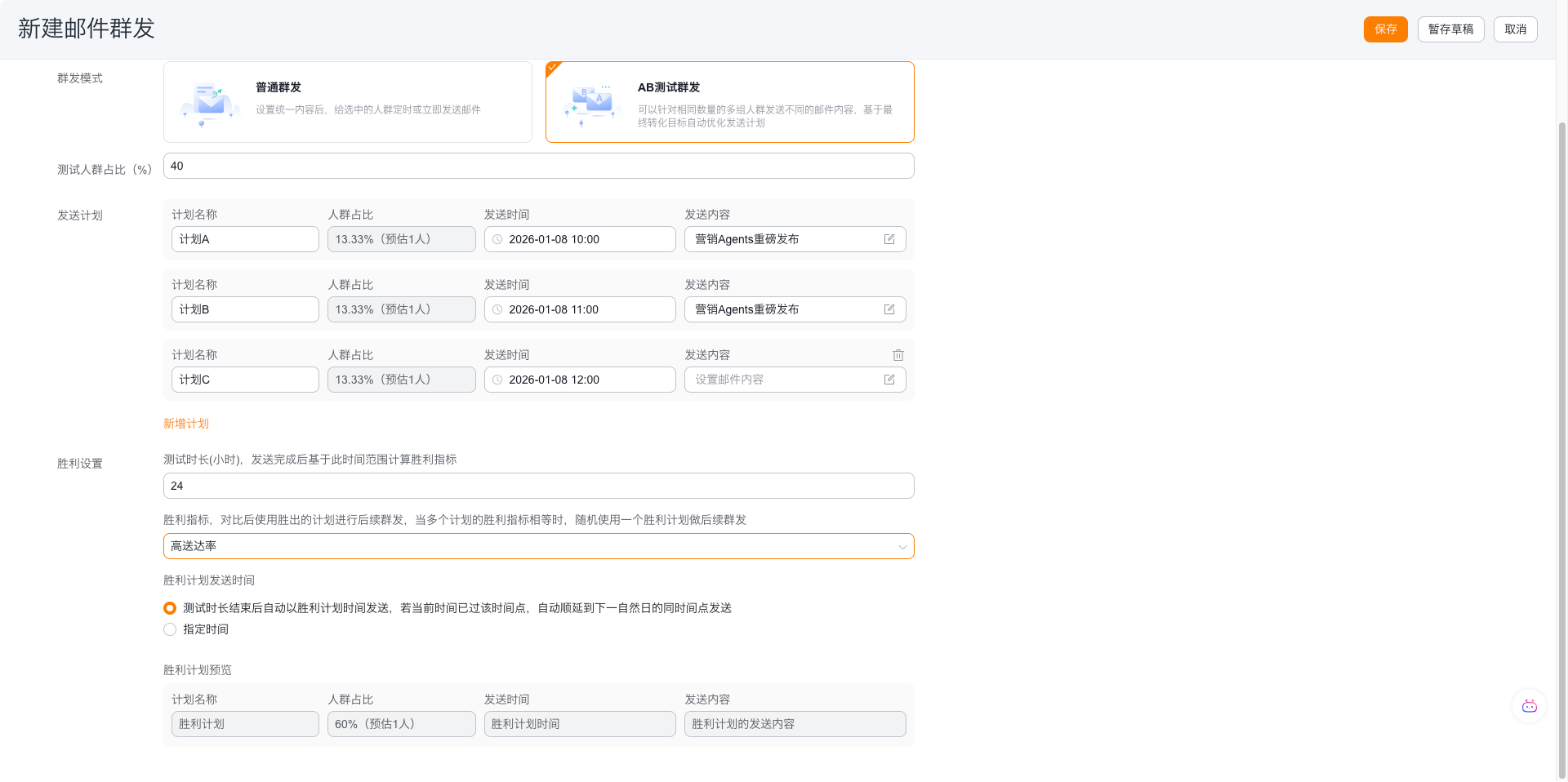Choose the AB测试群发 mode card

729,102
